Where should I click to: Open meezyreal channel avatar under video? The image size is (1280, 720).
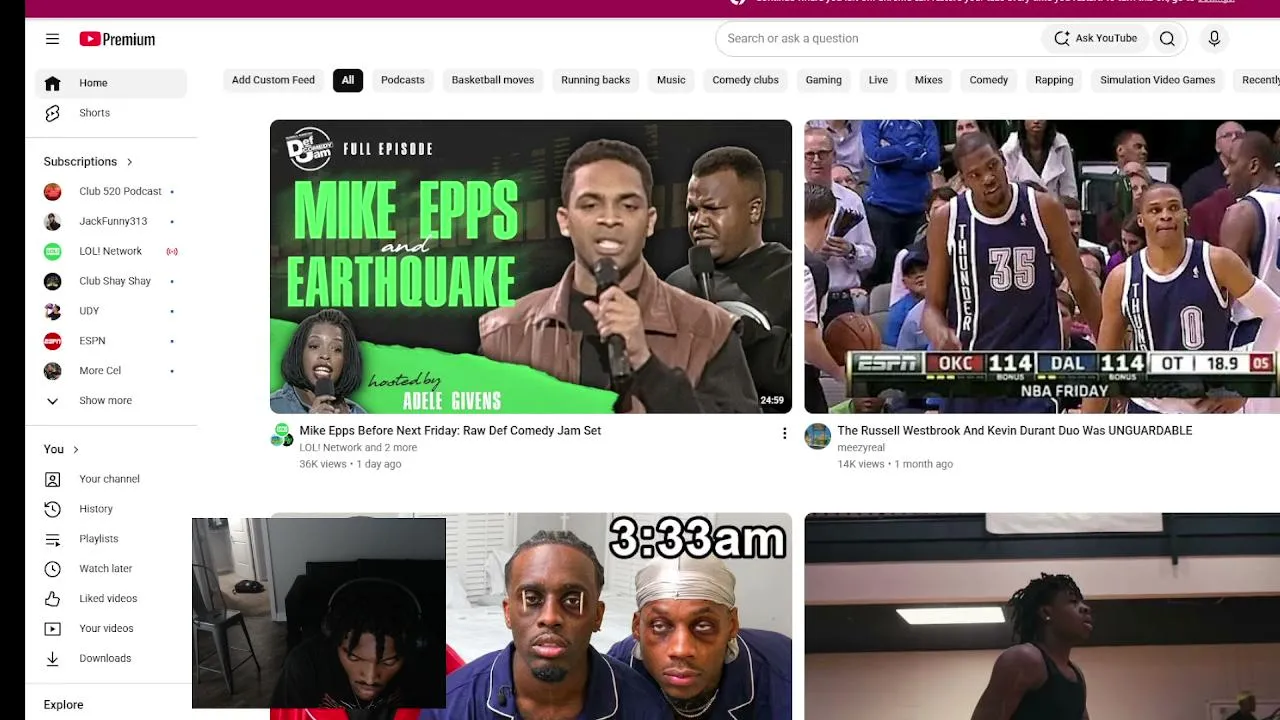pos(818,436)
